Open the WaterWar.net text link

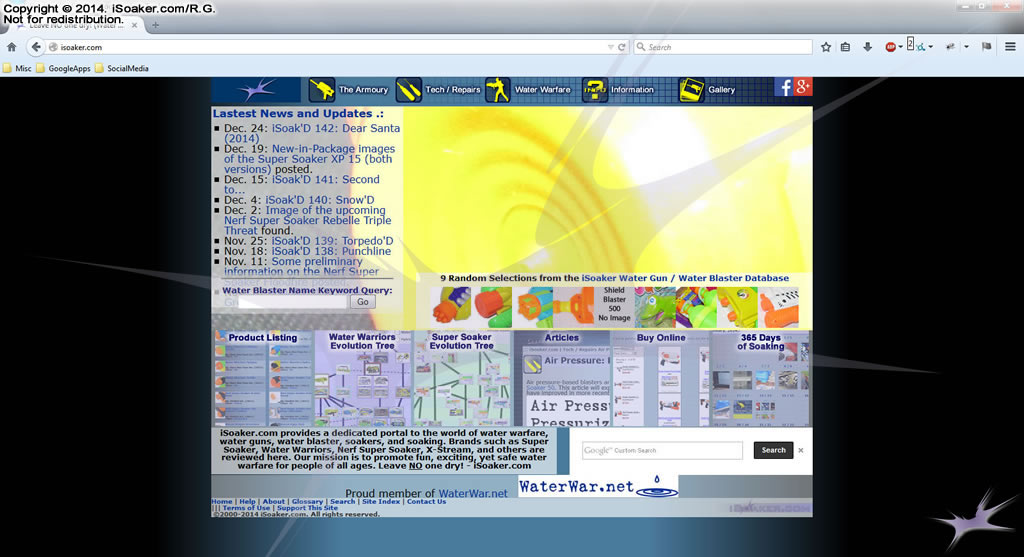pyautogui.click(x=473, y=494)
